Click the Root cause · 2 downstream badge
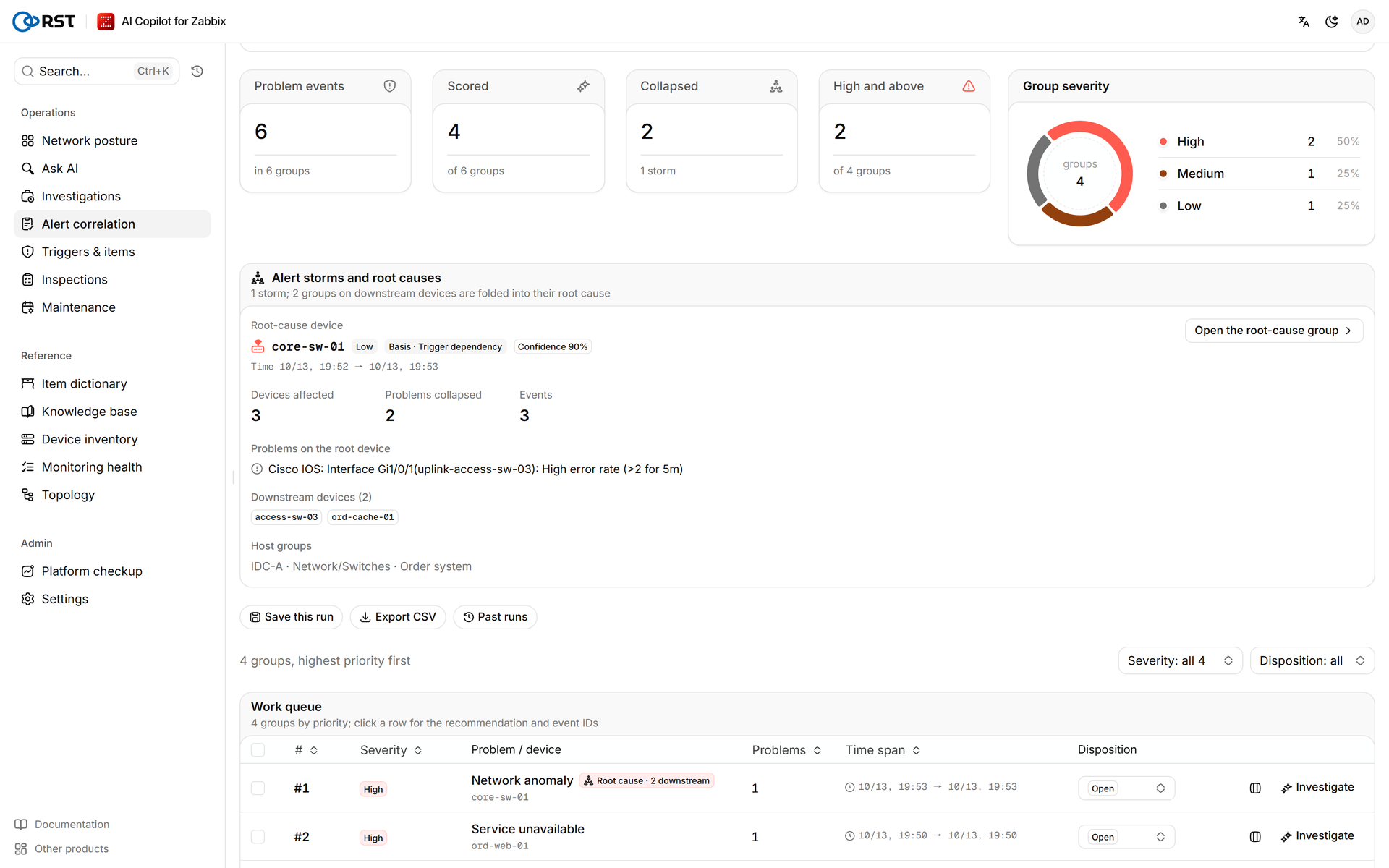 [x=647, y=780]
